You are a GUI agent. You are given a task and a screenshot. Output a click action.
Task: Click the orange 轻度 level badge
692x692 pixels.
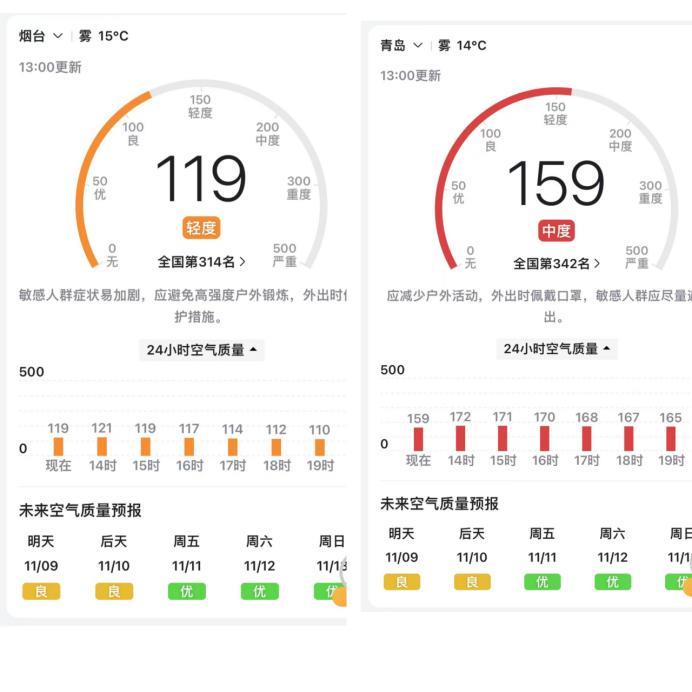tap(201, 228)
